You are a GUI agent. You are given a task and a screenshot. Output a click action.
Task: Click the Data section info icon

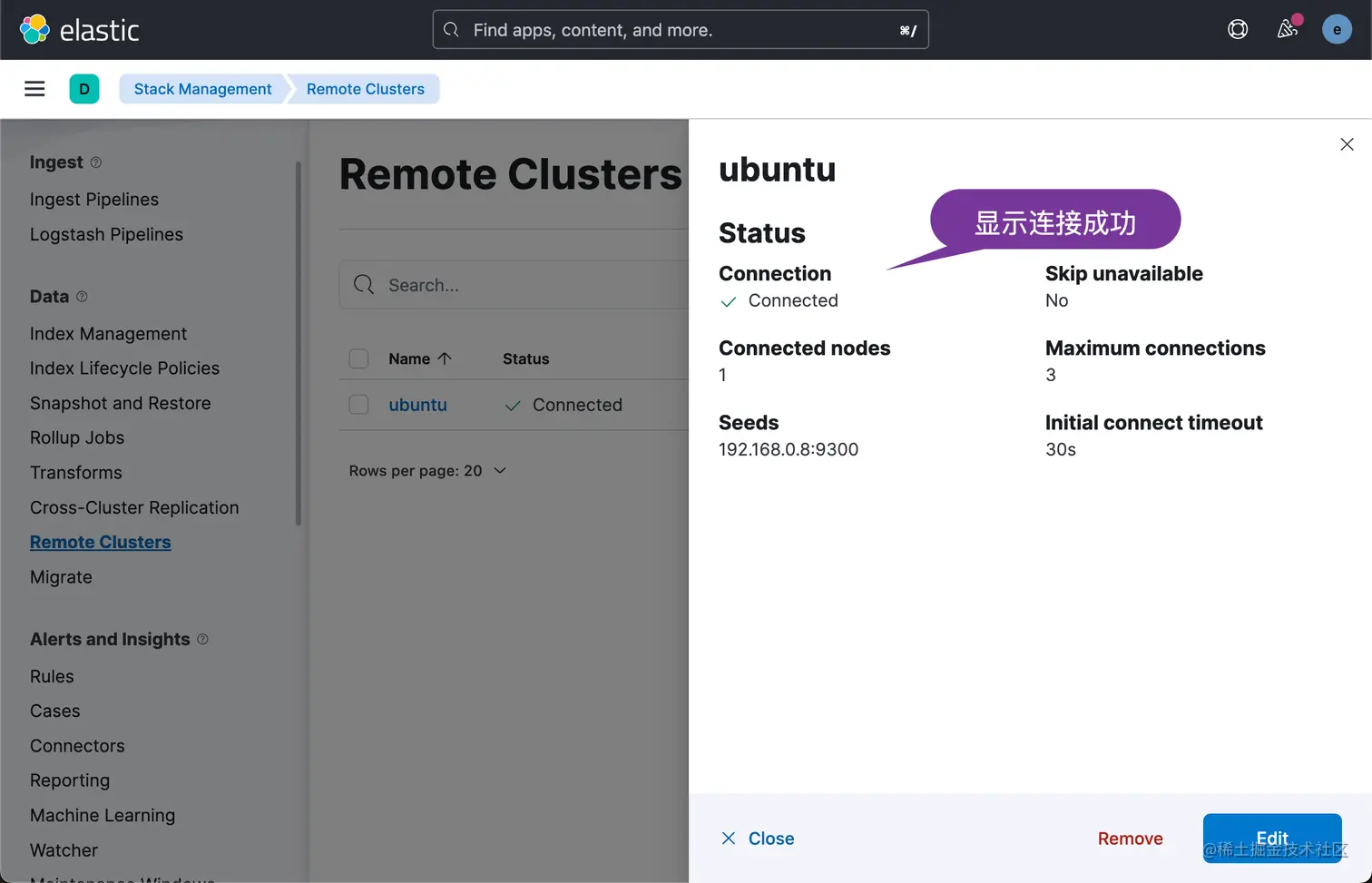(x=82, y=297)
